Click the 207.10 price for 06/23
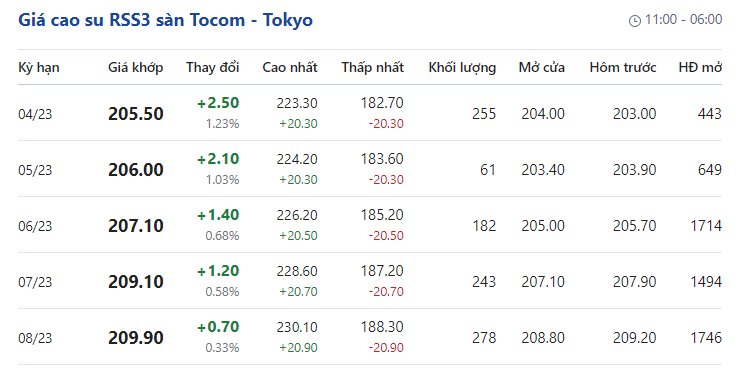Image resolution: width=744 pixels, height=372 pixels. [x=136, y=226]
